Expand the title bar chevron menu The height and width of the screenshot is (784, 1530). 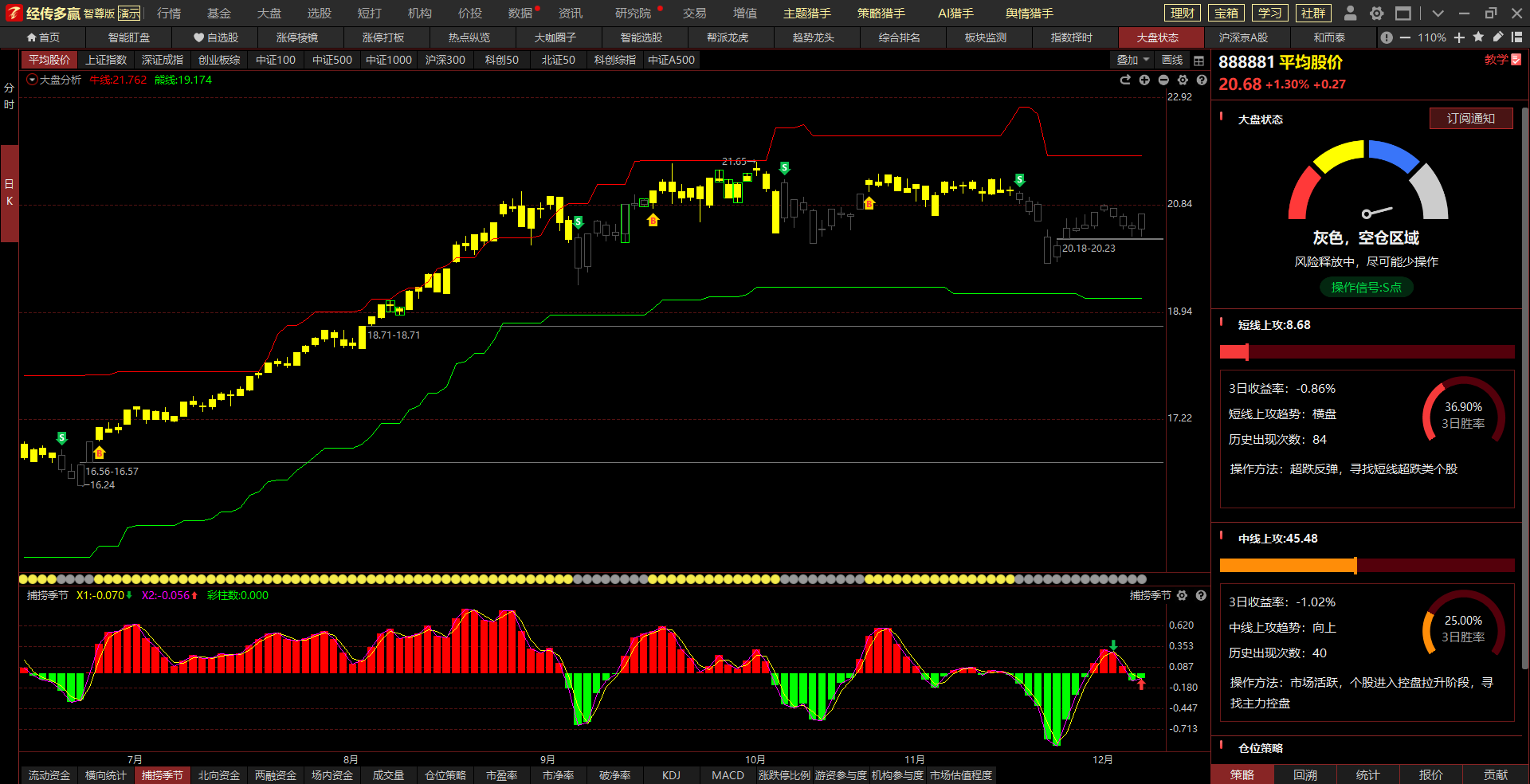[1438, 14]
